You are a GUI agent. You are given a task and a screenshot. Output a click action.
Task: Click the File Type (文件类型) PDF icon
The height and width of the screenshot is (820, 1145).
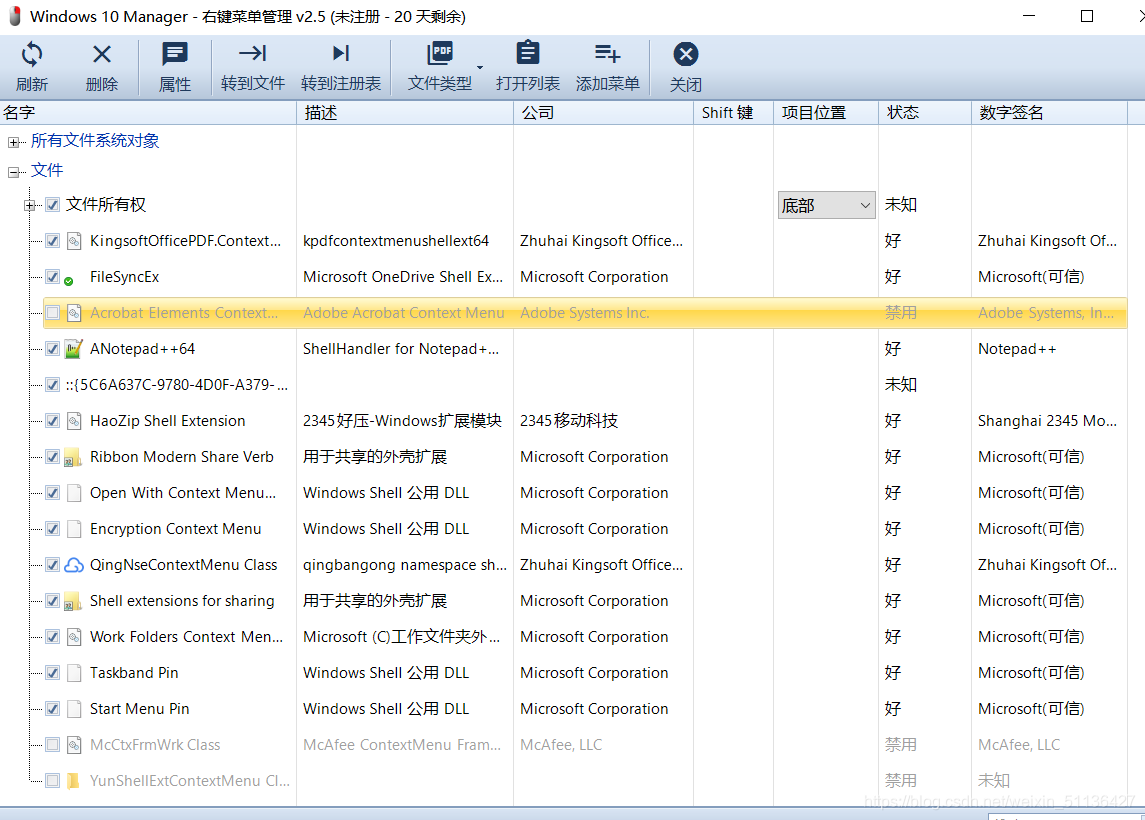[x=440, y=54]
